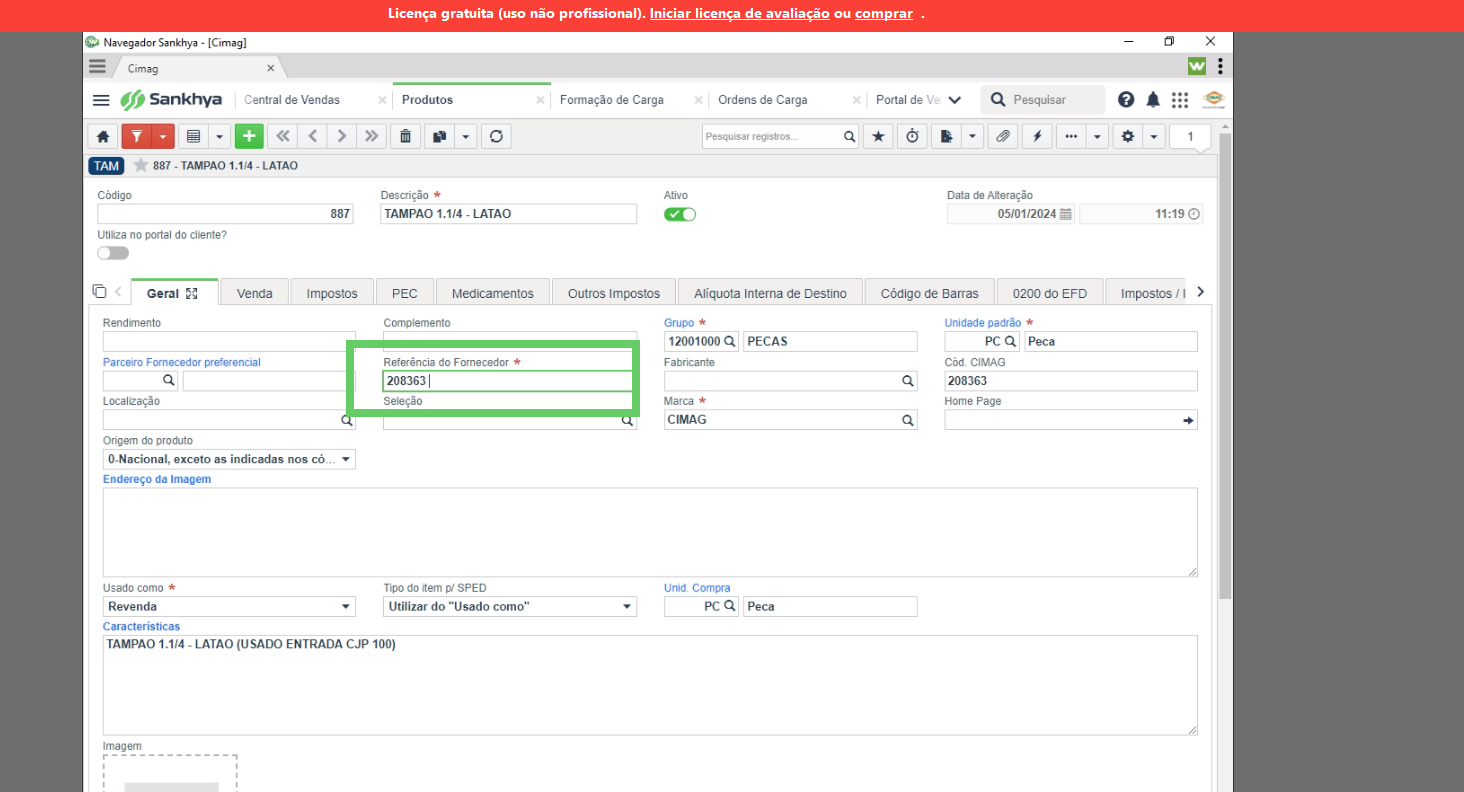The image size is (1464, 792).
Task: Add a new product with green plus
Action: coord(249,136)
